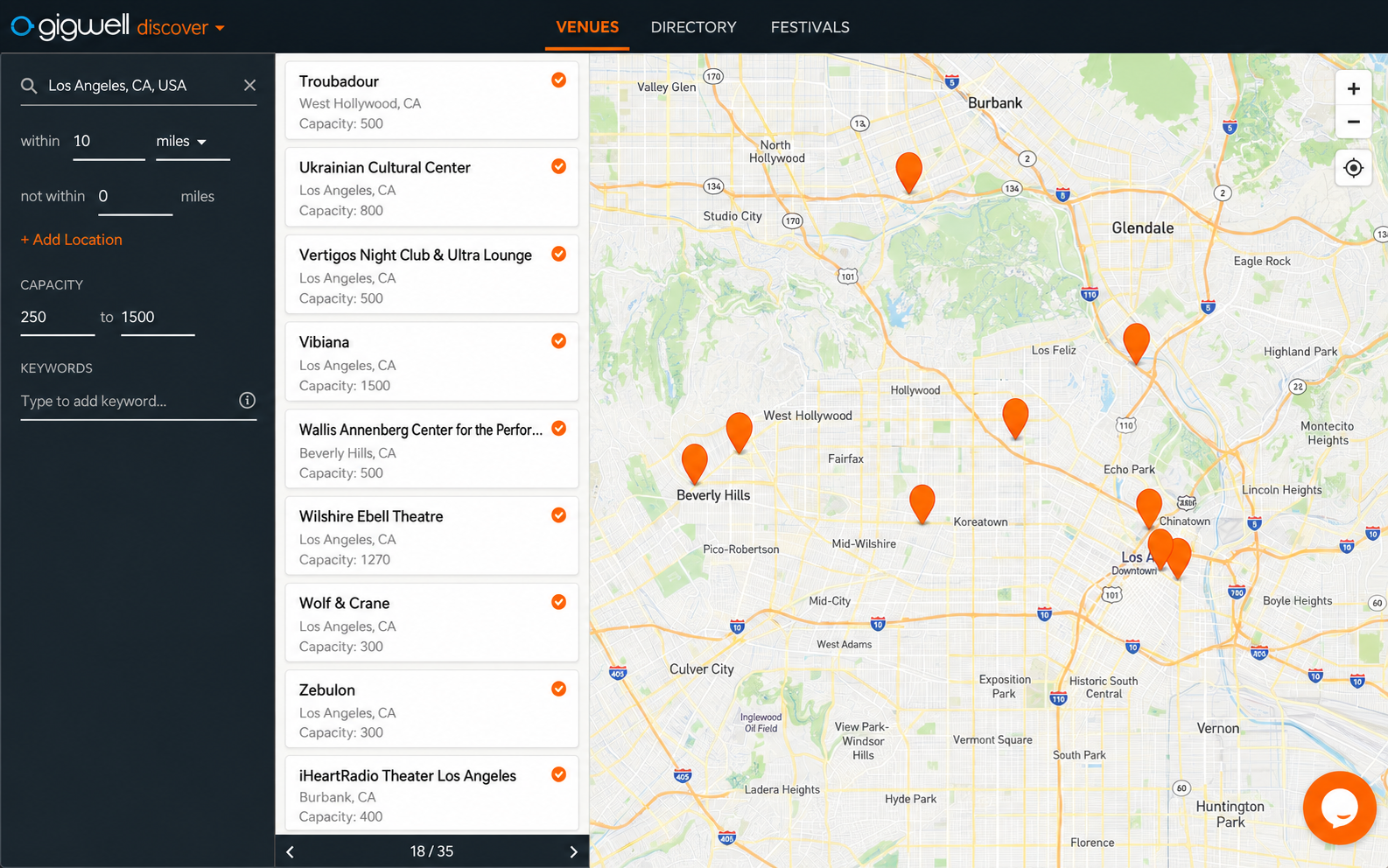1388x868 pixels.
Task: Toggle Vertigos Night Club checkbox
Action: (558, 254)
